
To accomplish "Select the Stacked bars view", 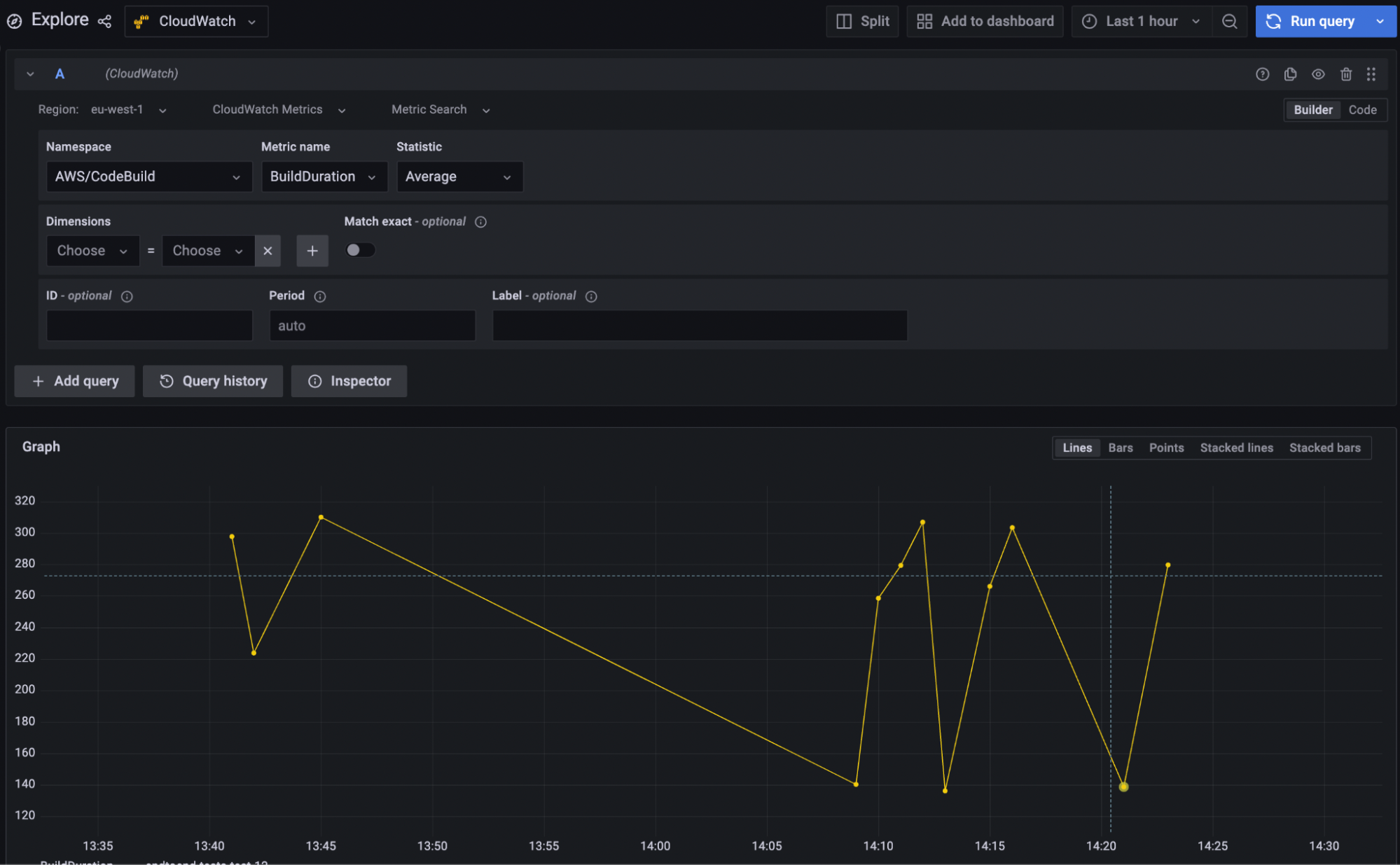I will [x=1324, y=448].
